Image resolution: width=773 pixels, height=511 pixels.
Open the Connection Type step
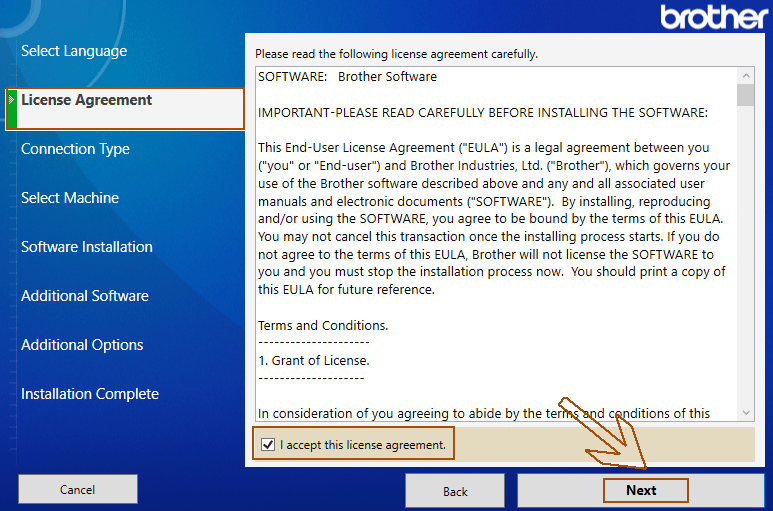[75, 149]
